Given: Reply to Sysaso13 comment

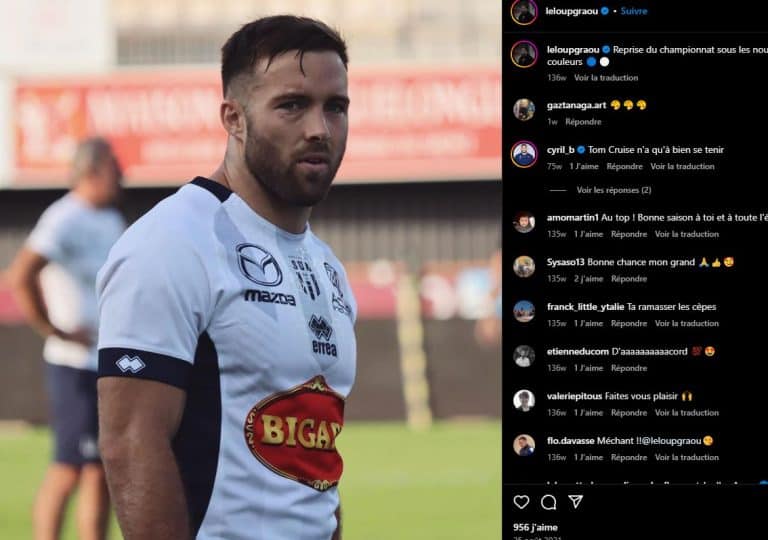Looking at the screenshot, I should click(x=629, y=279).
